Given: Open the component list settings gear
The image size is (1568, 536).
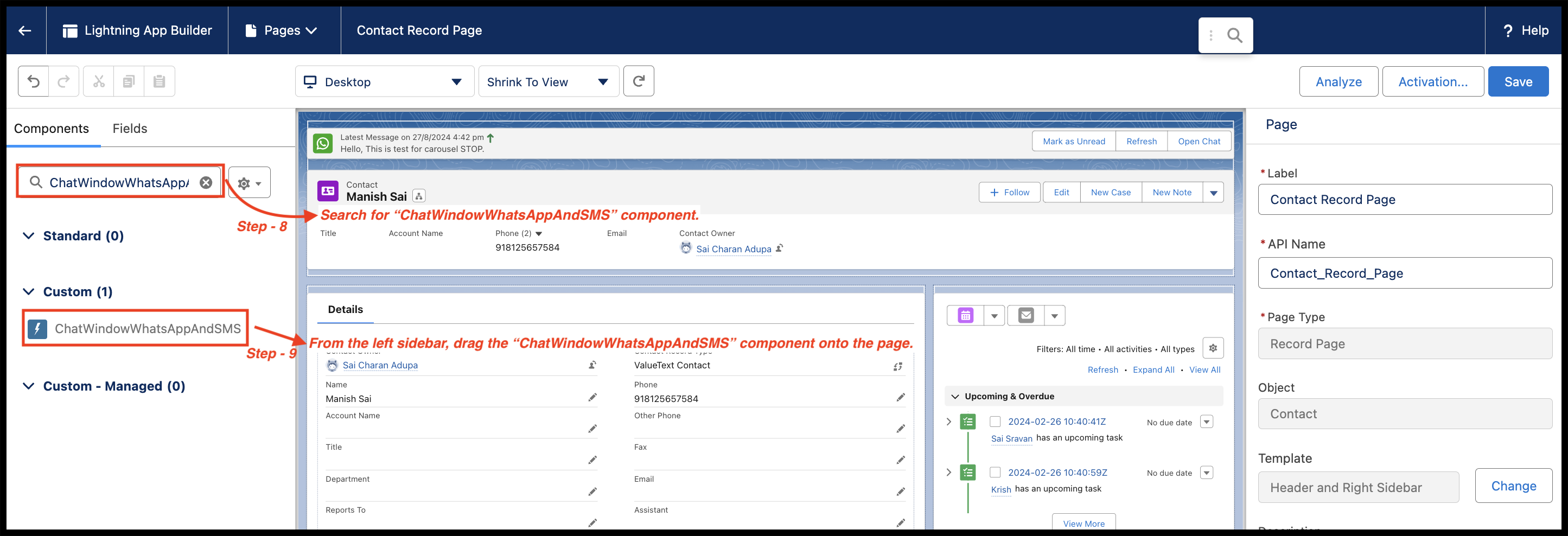Looking at the screenshot, I should click(250, 182).
